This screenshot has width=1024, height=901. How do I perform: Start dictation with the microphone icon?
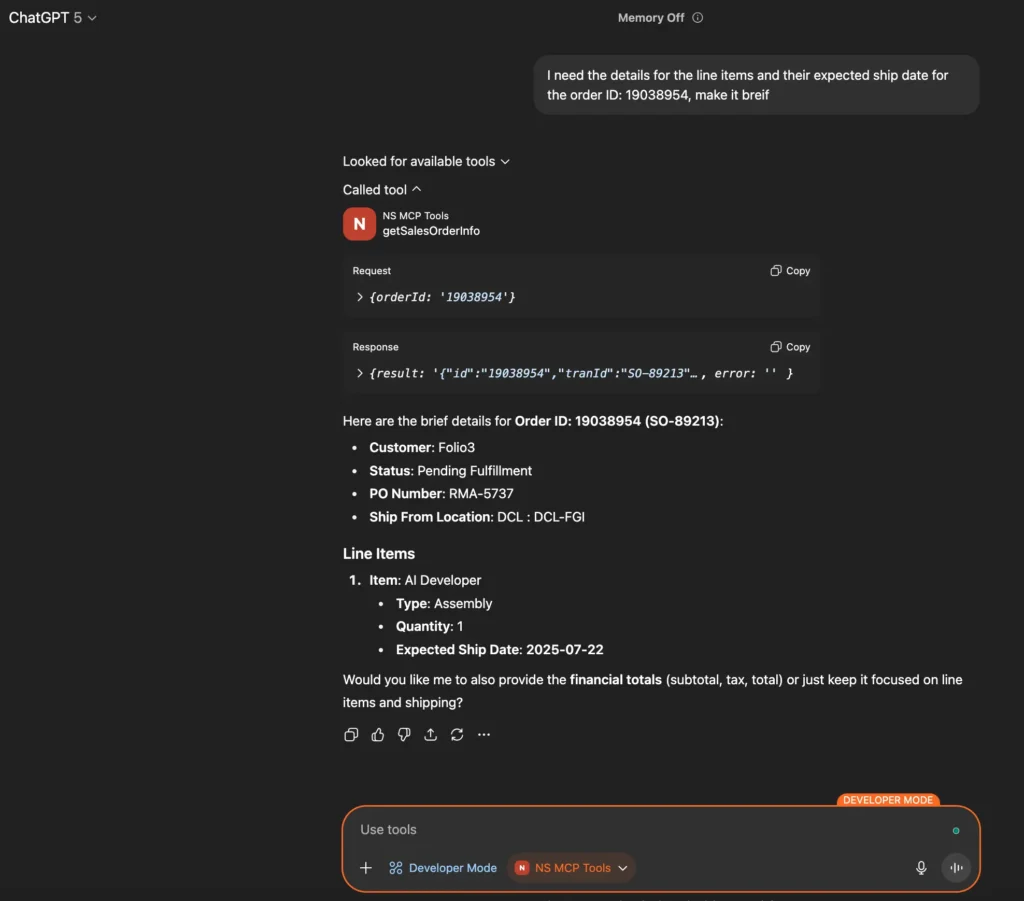click(x=921, y=868)
